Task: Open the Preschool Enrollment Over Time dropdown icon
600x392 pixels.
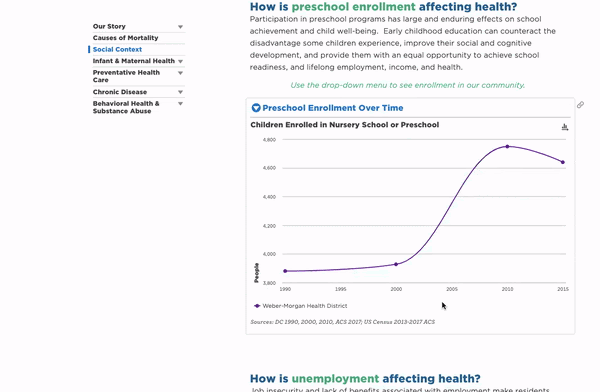Action: (256, 108)
